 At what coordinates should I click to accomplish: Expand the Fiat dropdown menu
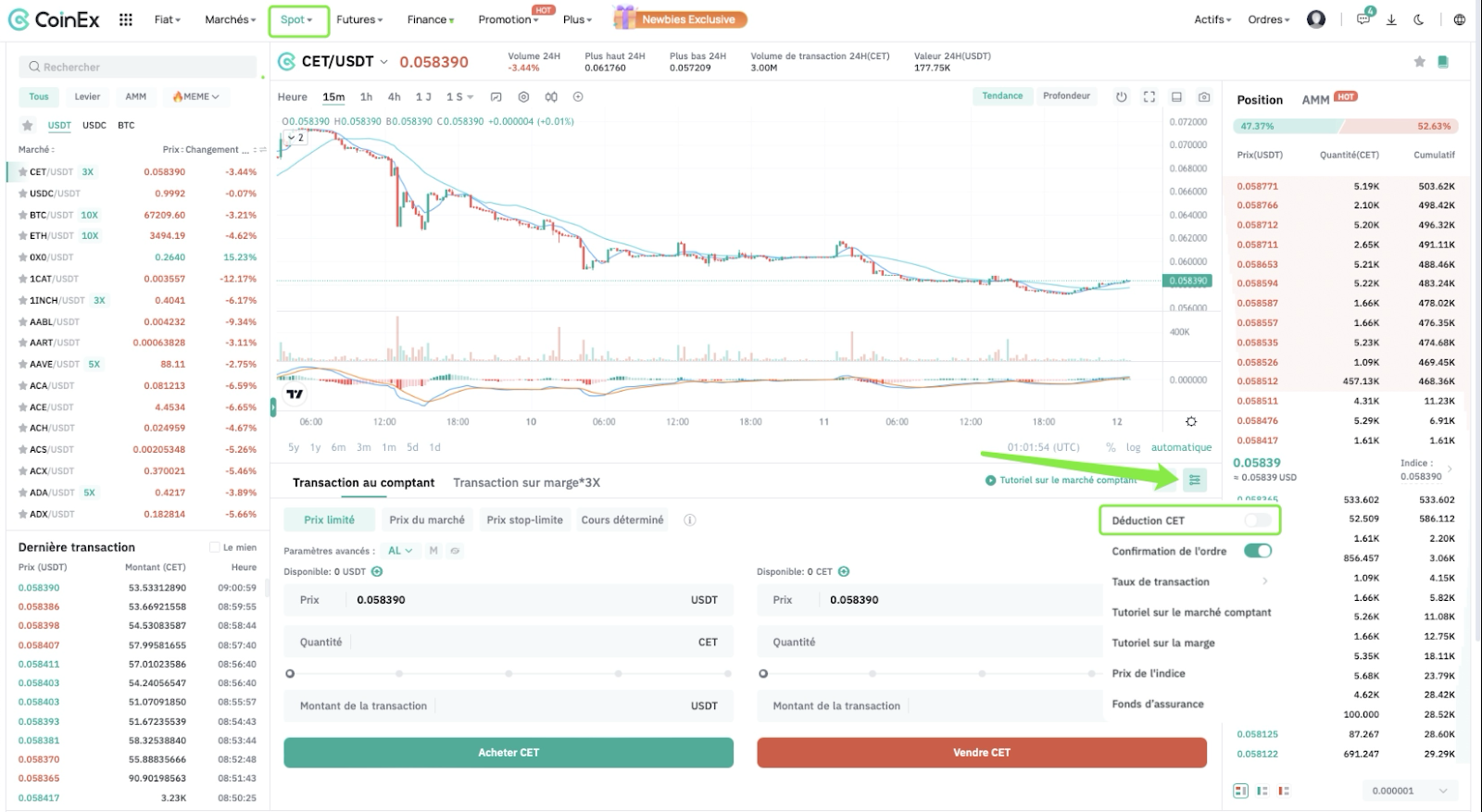[168, 19]
